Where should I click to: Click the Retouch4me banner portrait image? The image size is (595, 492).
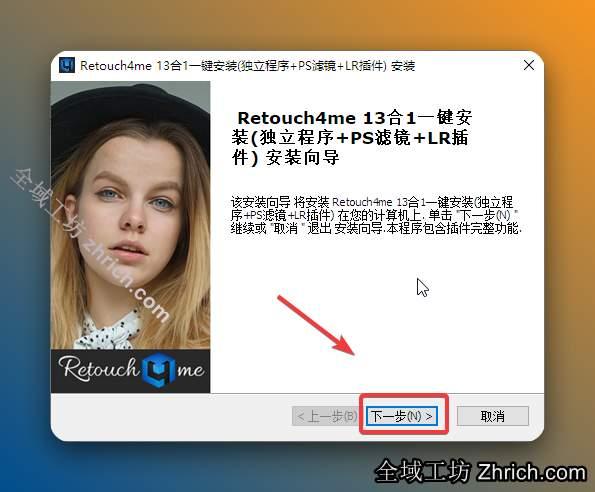point(131,215)
